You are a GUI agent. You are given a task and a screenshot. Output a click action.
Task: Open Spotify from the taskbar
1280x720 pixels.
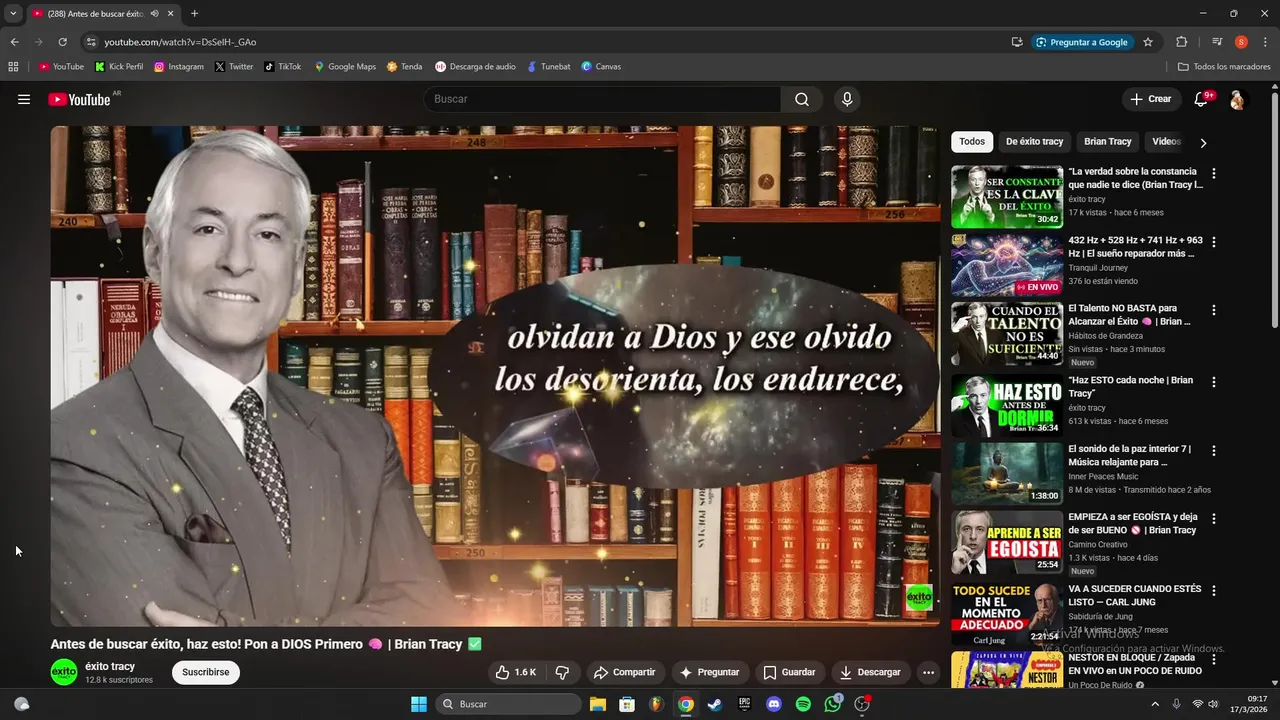click(803, 704)
